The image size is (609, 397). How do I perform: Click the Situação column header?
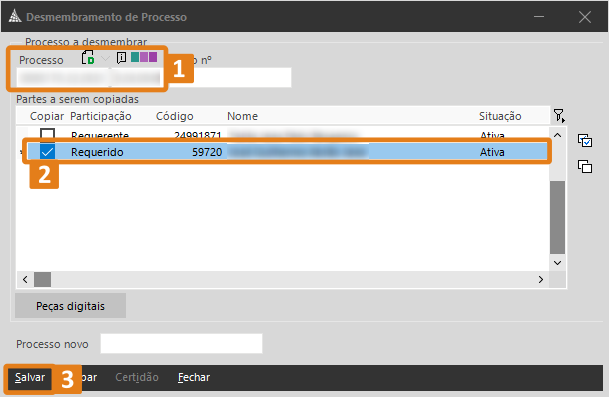500,116
